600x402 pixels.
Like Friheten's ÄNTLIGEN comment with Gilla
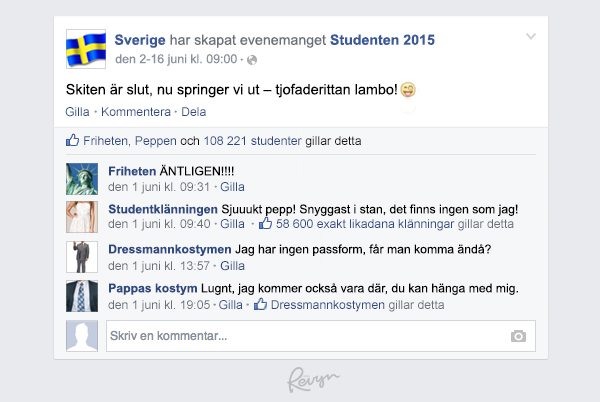coord(232,187)
